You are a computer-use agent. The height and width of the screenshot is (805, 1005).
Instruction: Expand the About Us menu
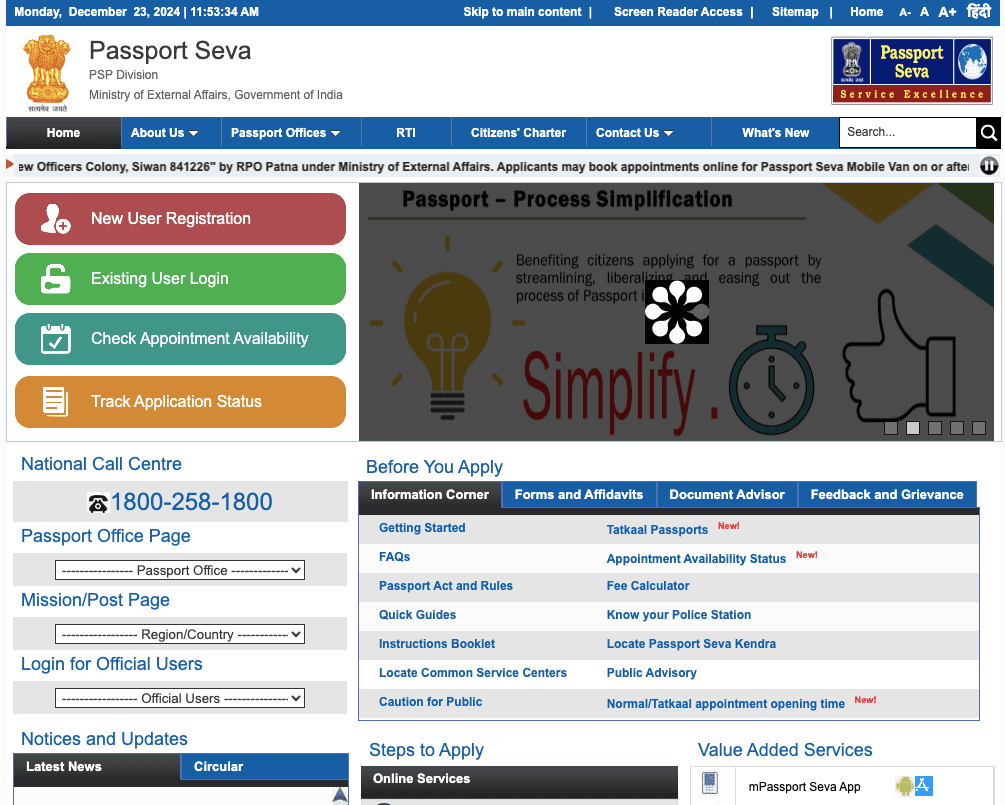tap(164, 133)
